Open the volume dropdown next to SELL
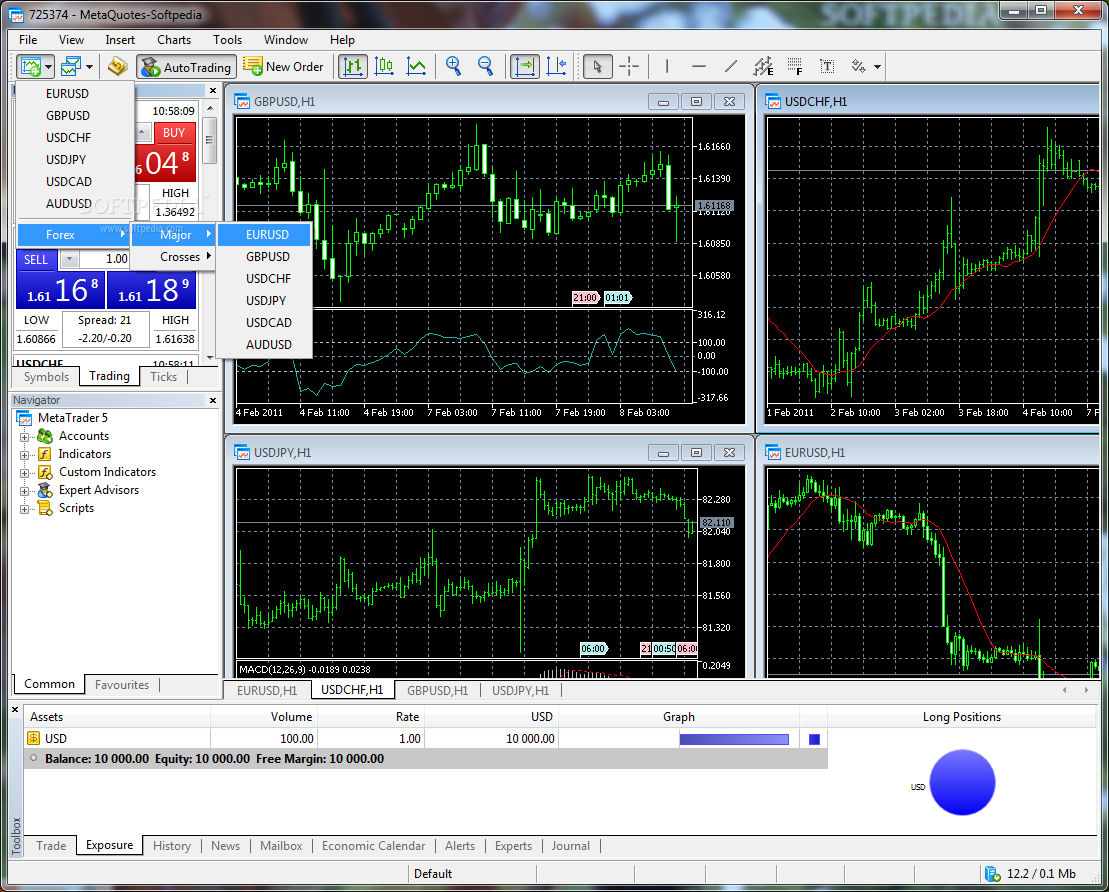 [x=69, y=260]
